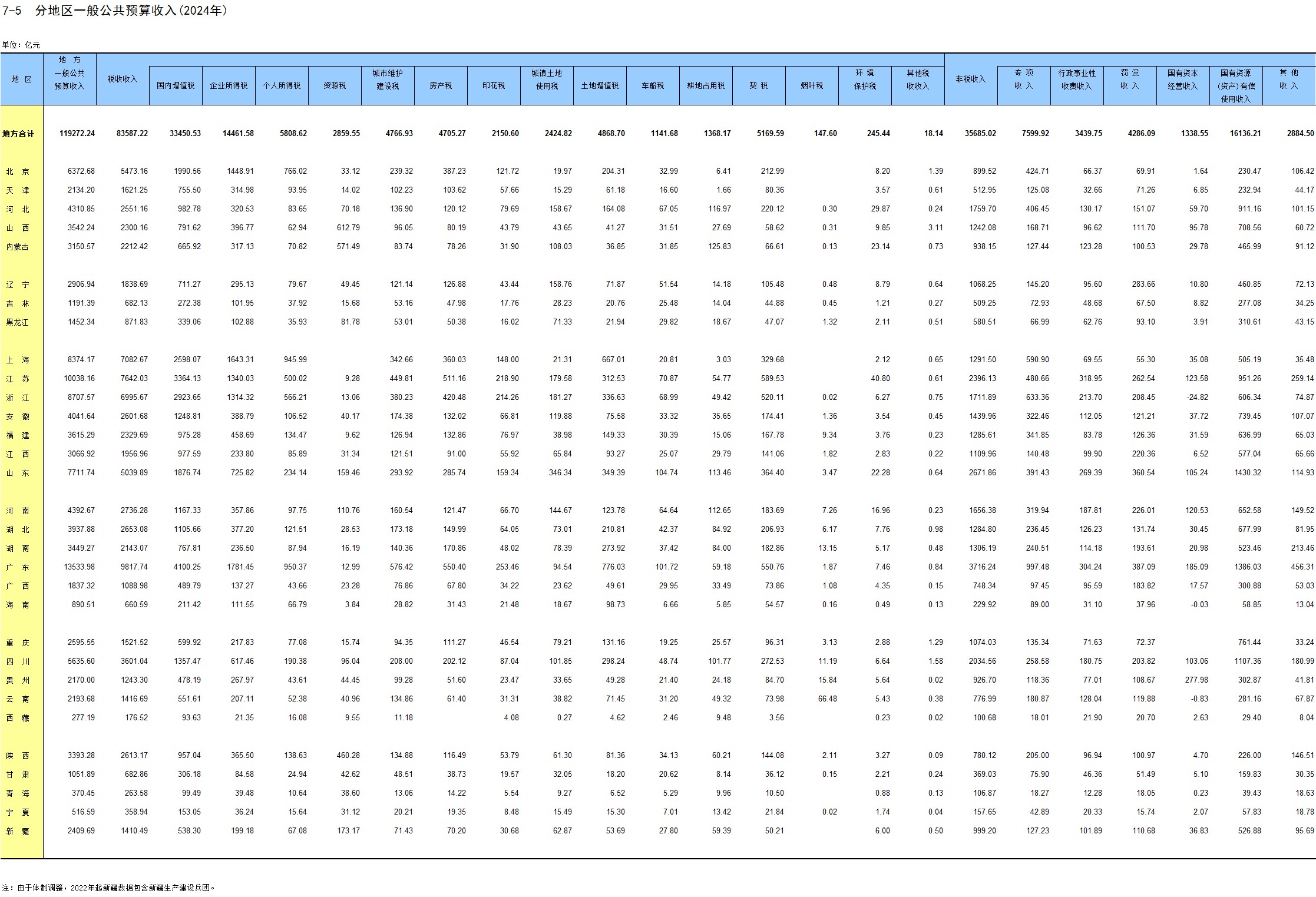
Task: Select the 税收收入 header cell
Action: 123,80
